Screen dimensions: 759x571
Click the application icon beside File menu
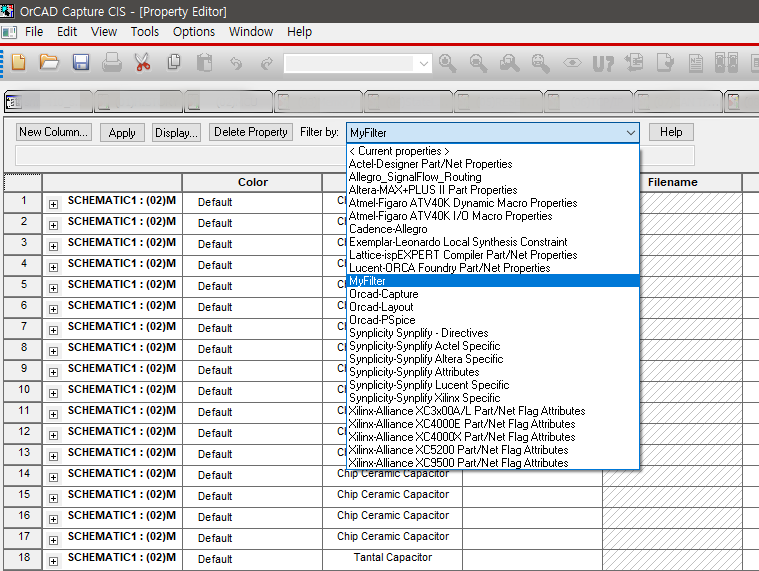(9, 32)
